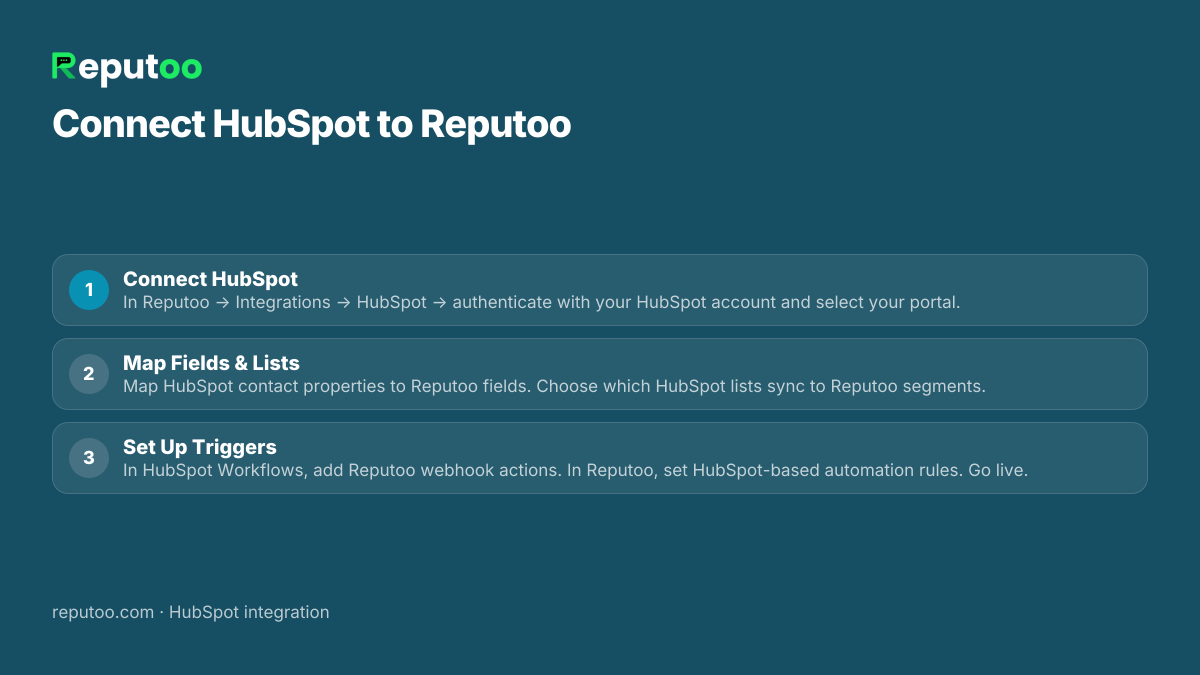Image resolution: width=1200 pixels, height=675 pixels.
Task: Select the step 1 number badge
Action: tap(89, 290)
